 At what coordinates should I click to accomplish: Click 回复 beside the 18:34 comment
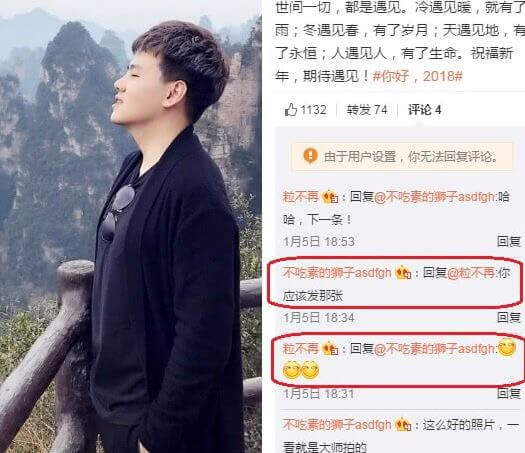[509, 317]
